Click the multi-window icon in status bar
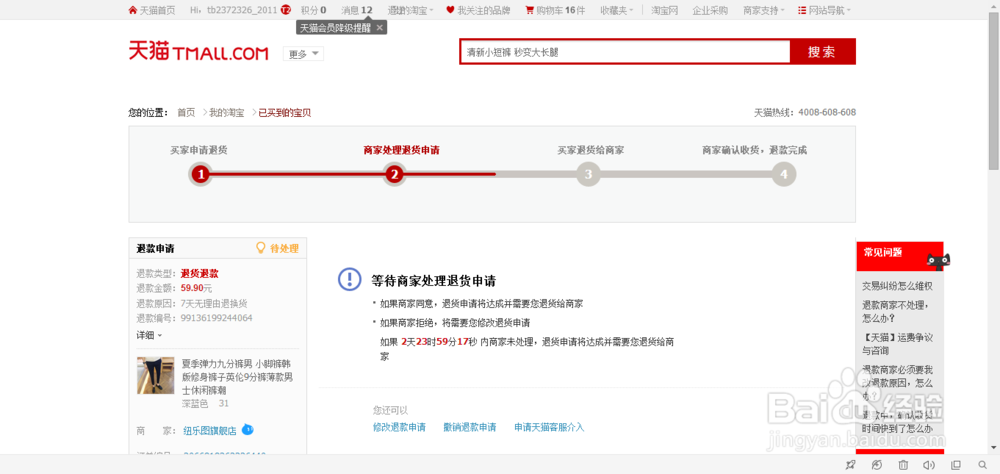The height and width of the screenshot is (474, 1000). [x=955, y=465]
